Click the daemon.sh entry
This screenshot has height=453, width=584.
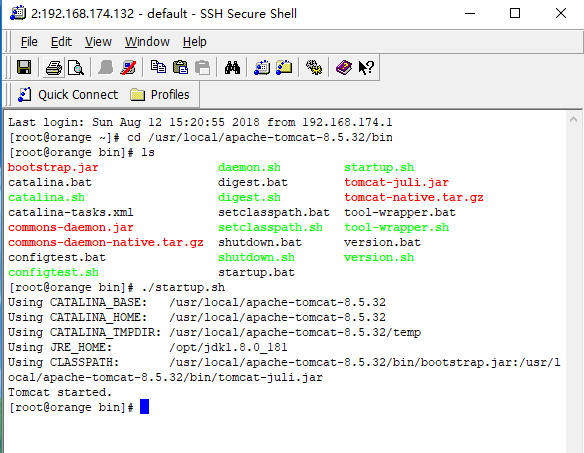tap(249, 167)
